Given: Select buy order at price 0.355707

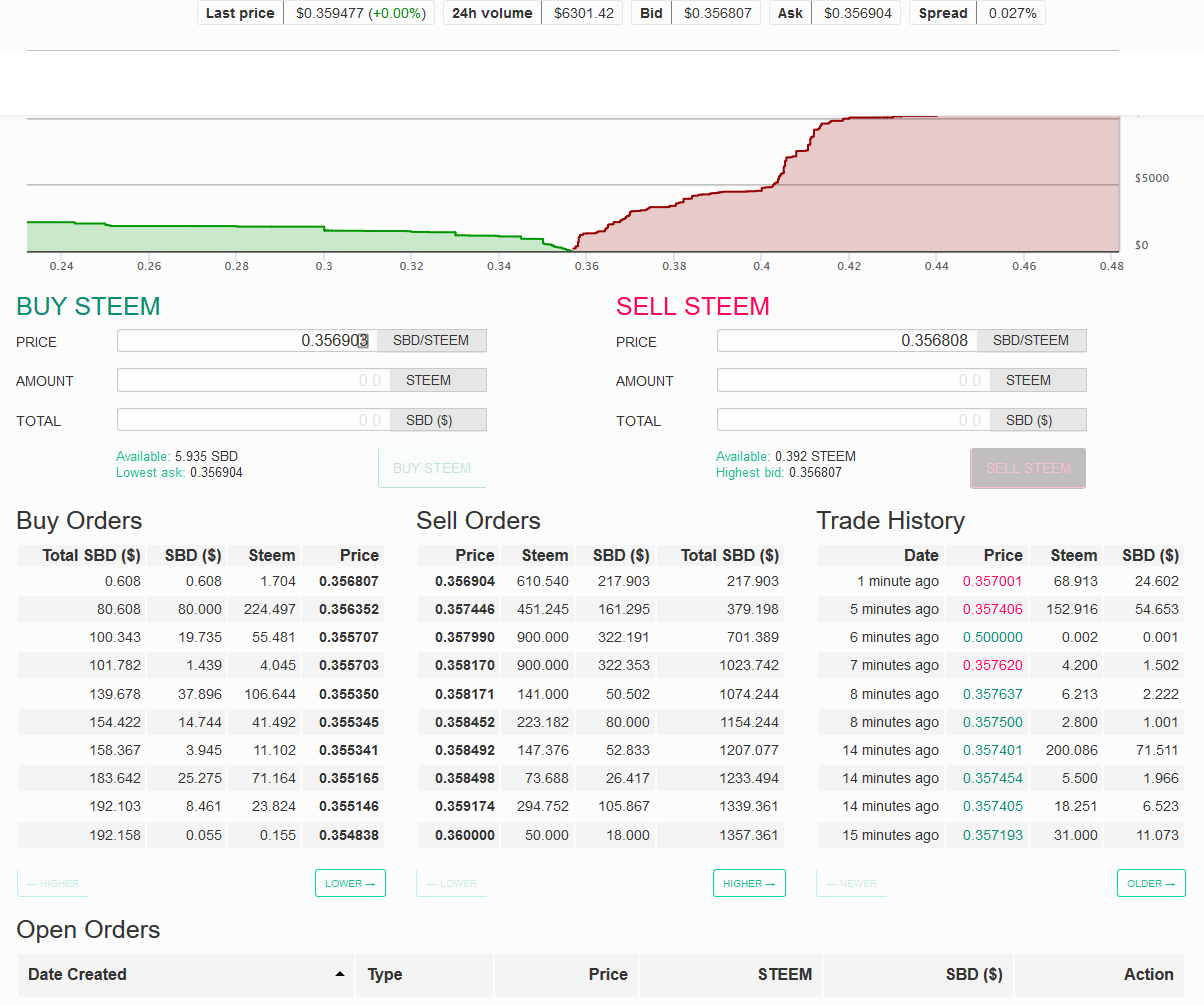Looking at the screenshot, I should (x=200, y=637).
